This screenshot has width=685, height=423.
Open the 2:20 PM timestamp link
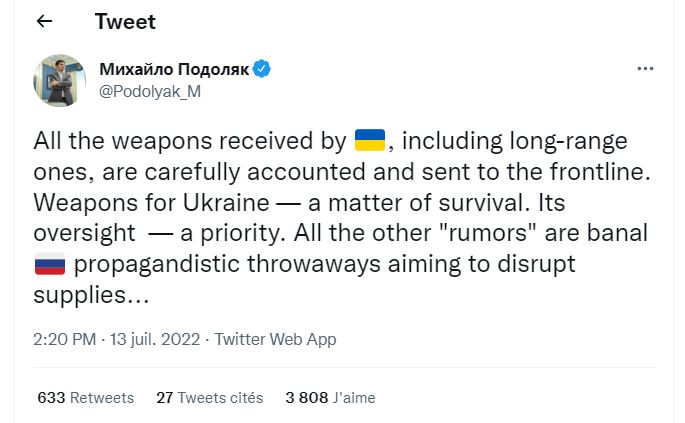coord(67,339)
